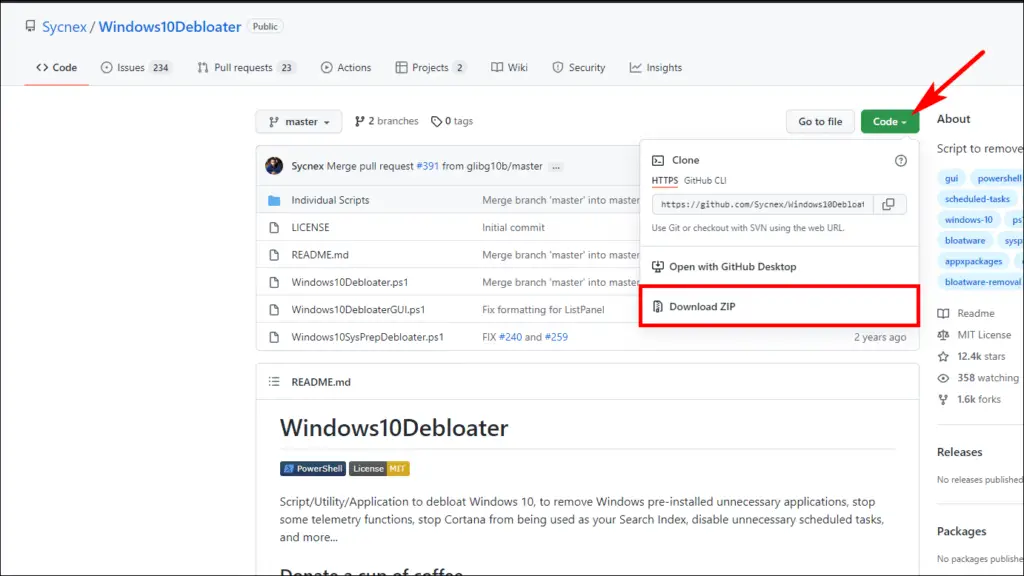Click the README.md table of contents list icon
Viewport: 1024px width, 576px height.
click(274, 382)
